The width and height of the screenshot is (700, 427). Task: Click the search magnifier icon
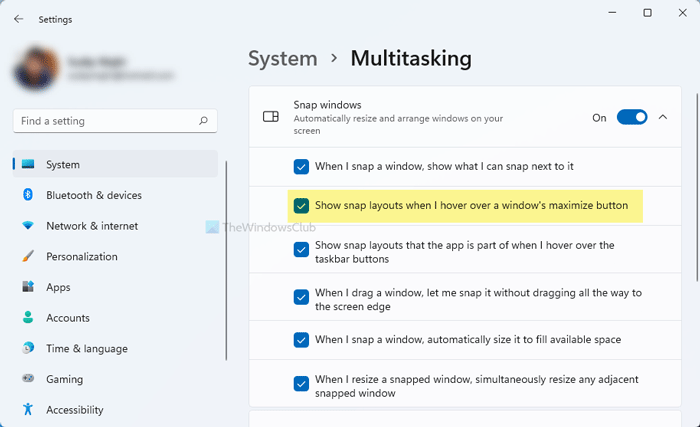coord(203,121)
